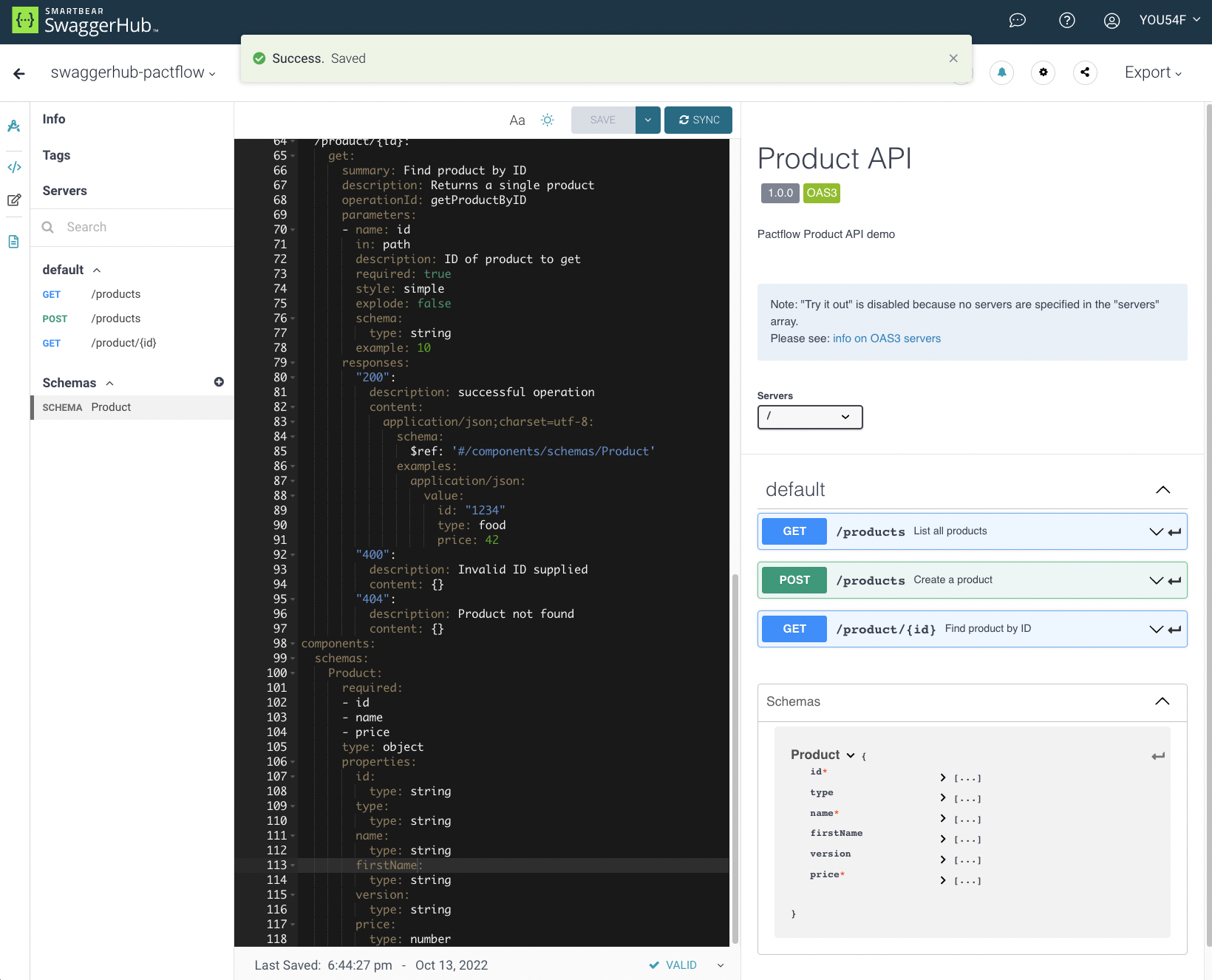The height and width of the screenshot is (980, 1212).
Task: Click the share icon in header
Action: click(1085, 72)
